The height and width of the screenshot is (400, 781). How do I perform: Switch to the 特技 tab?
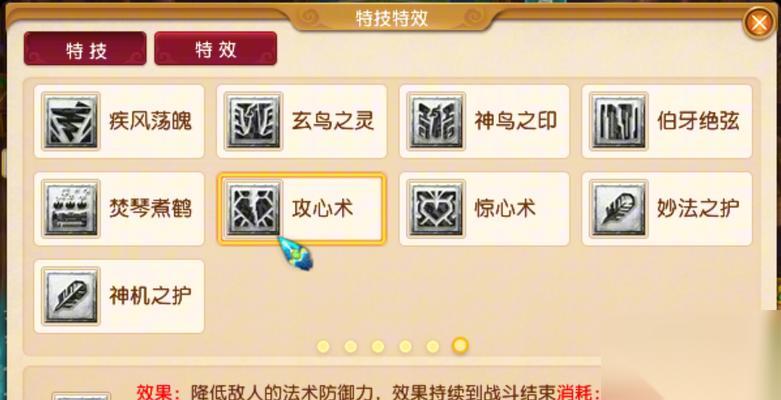[85, 49]
